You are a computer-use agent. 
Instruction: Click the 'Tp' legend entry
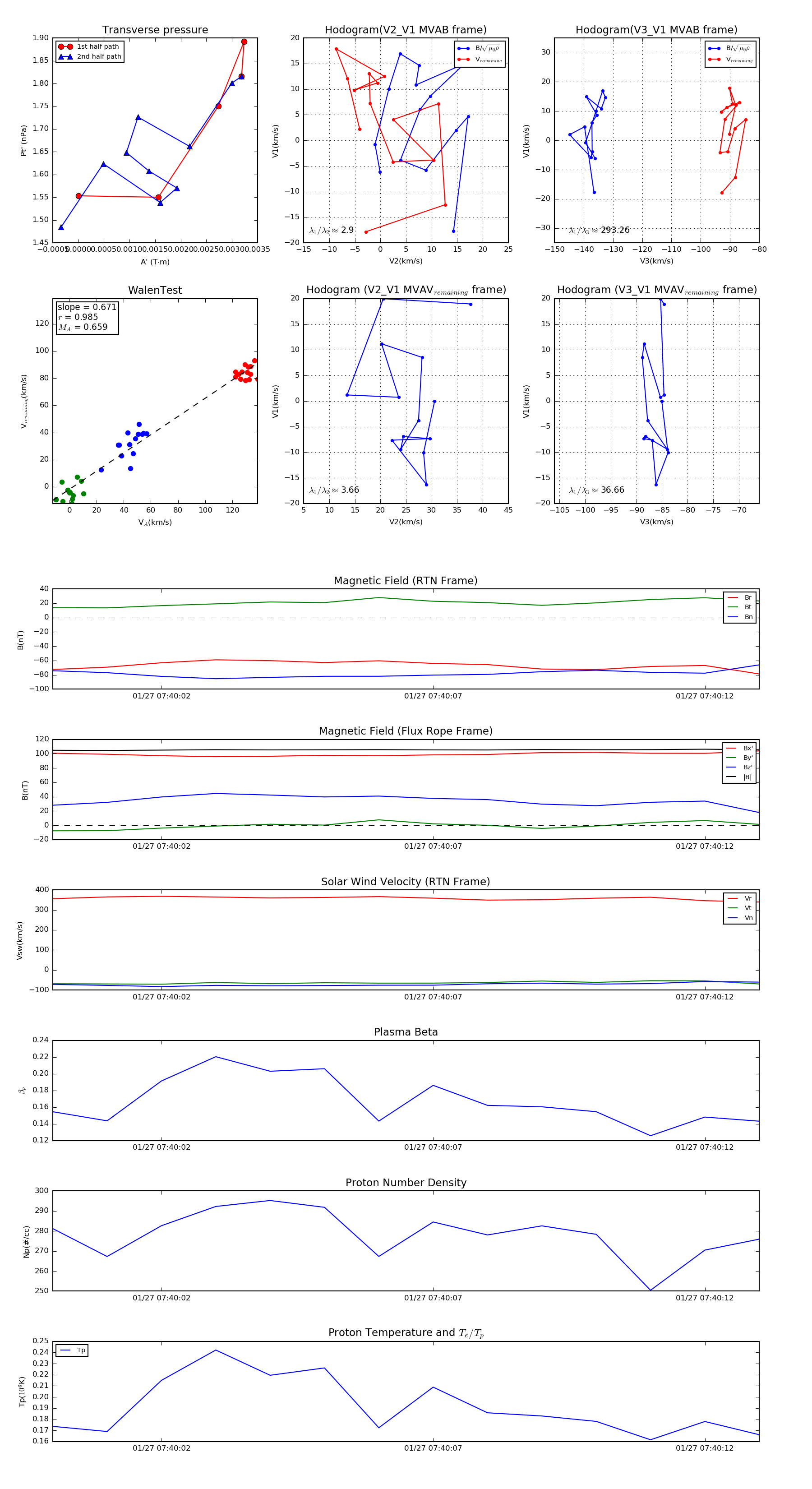[x=72, y=1350]
